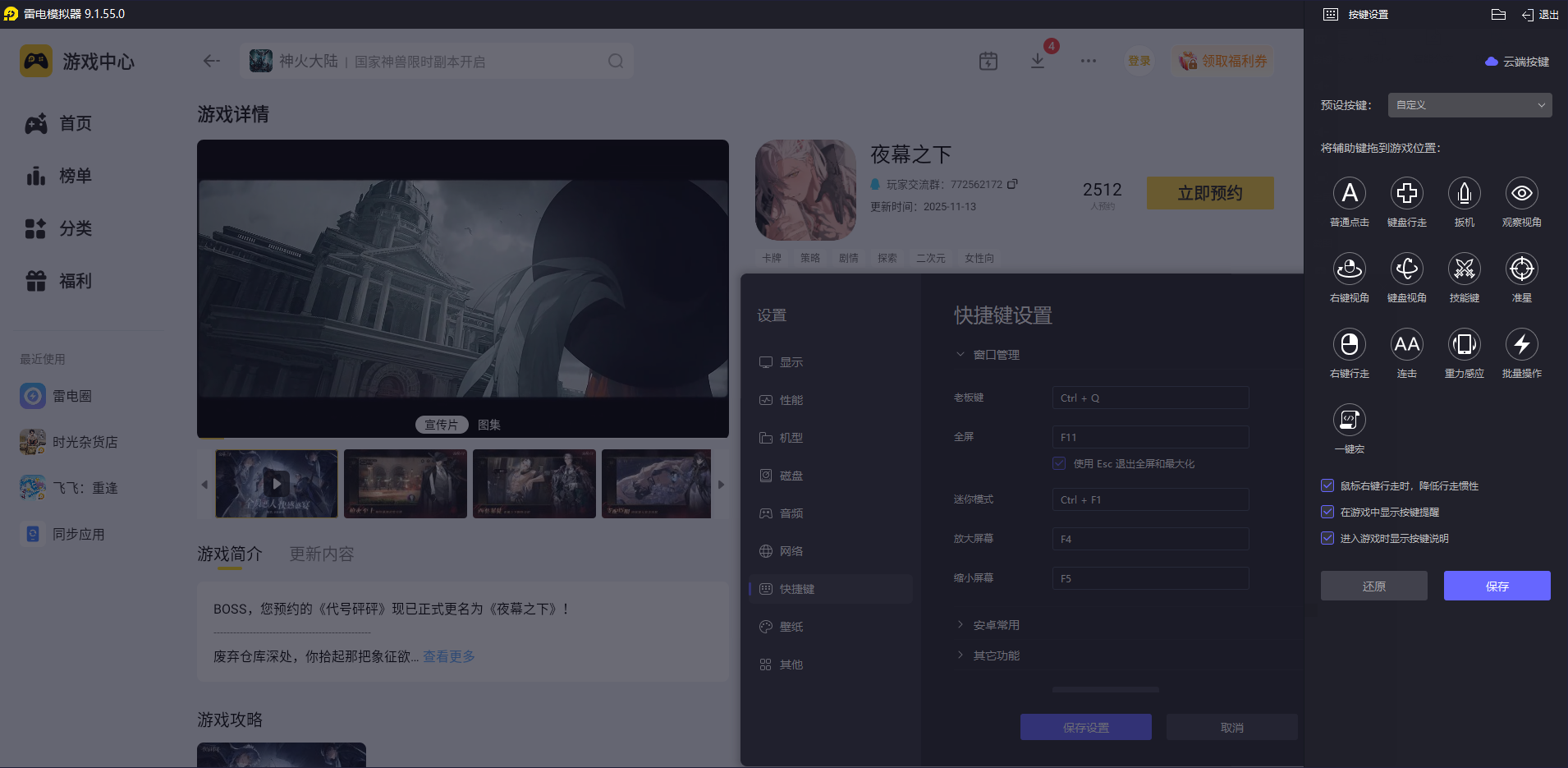Select the 观察视角 view key icon
This screenshot has width=1568, height=768.
point(1521,194)
